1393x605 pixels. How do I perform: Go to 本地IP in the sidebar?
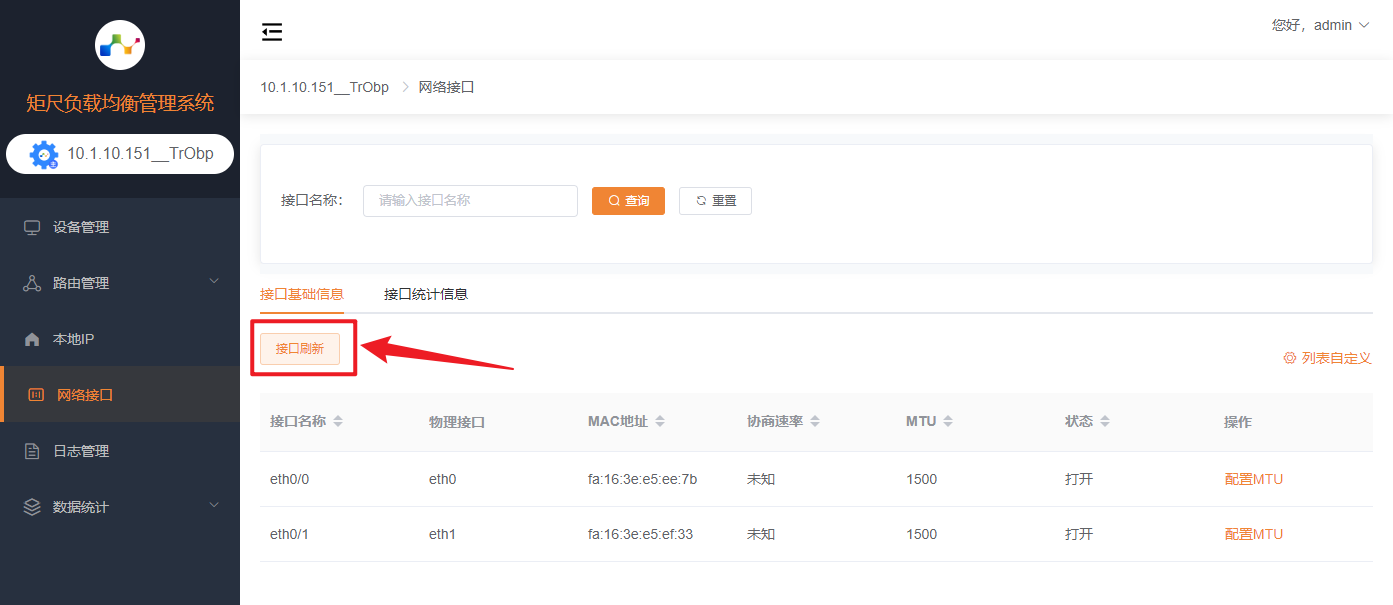[x=73, y=339]
